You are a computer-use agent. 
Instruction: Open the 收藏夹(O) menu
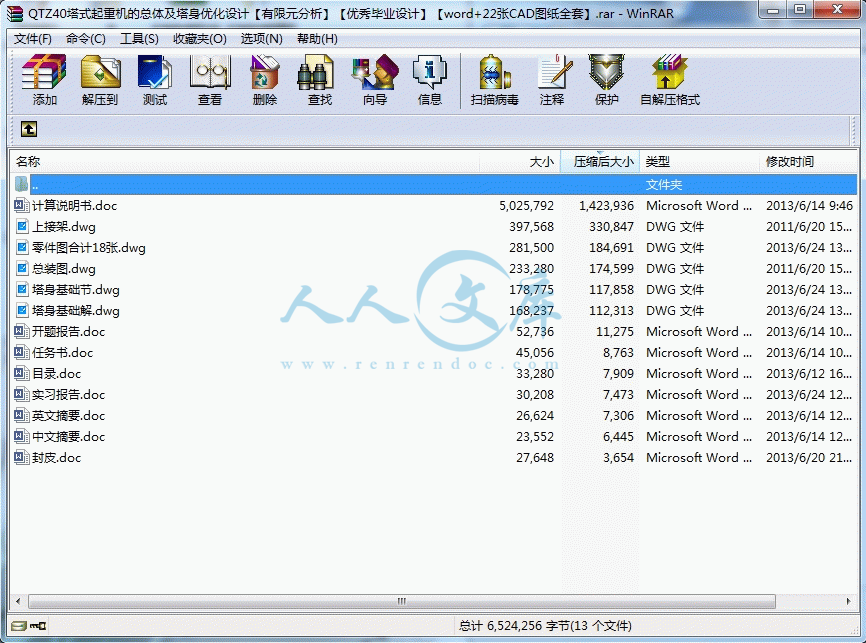(x=199, y=39)
